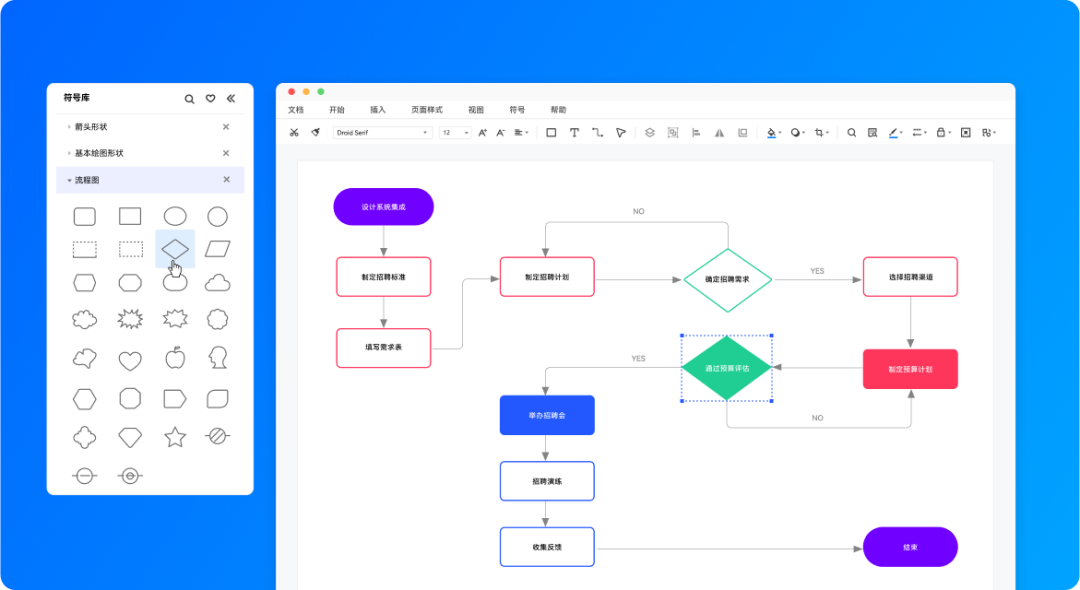Select the cloud shape in shape library
Viewport: 1080px width, 590px height.
[x=217, y=283]
